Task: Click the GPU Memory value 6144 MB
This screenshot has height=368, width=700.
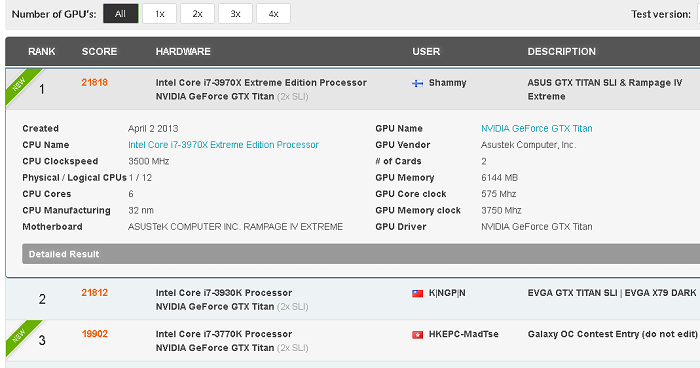Action: pyautogui.click(x=500, y=178)
